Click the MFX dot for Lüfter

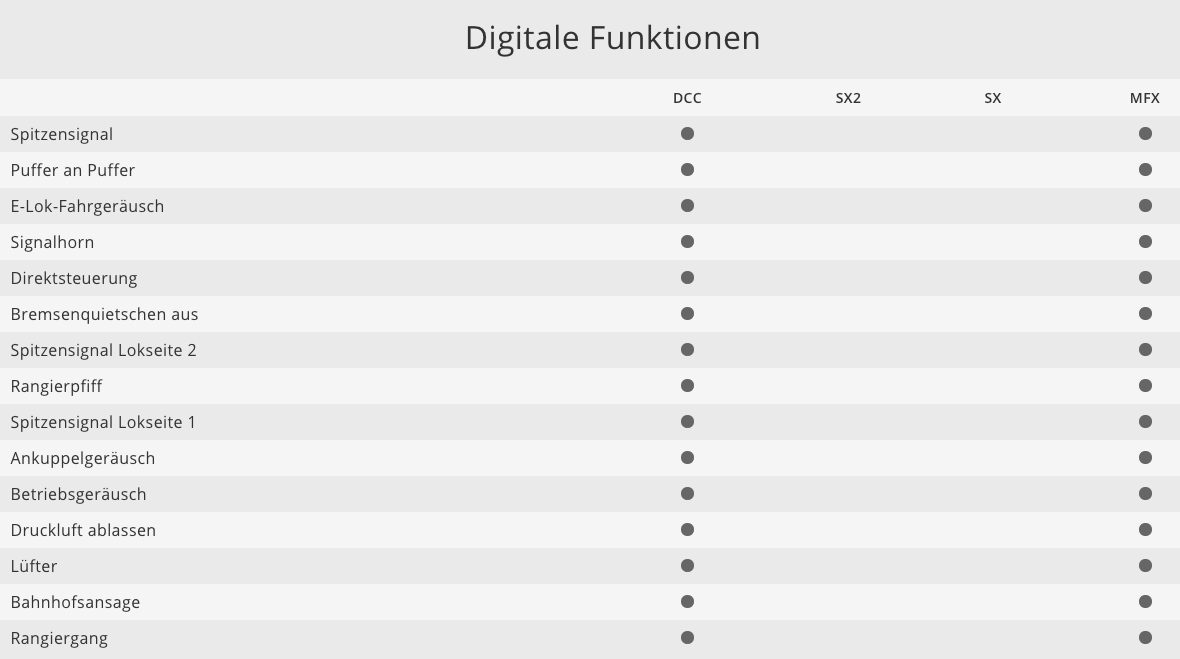click(x=1145, y=566)
